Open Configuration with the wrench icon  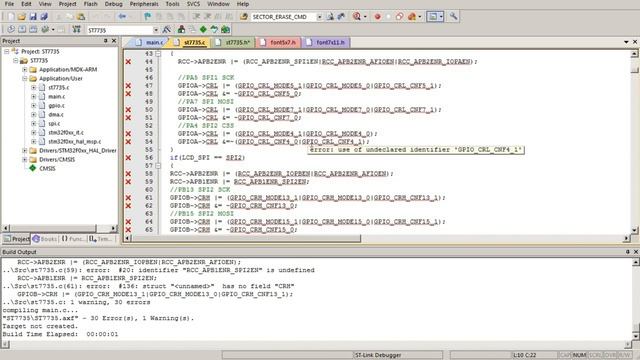click(x=453, y=17)
